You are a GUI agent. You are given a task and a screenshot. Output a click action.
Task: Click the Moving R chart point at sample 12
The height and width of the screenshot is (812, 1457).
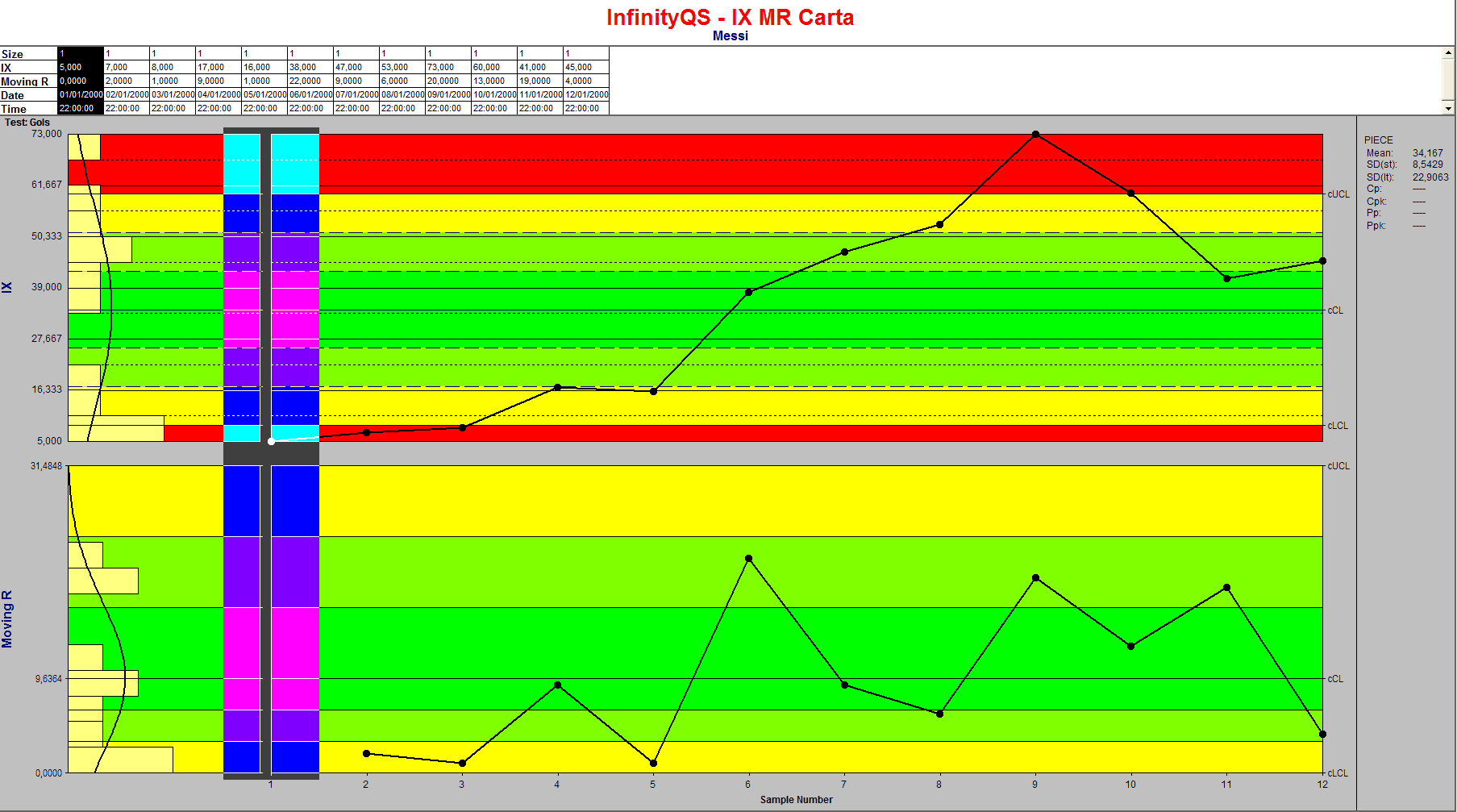[x=1322, y=734]
